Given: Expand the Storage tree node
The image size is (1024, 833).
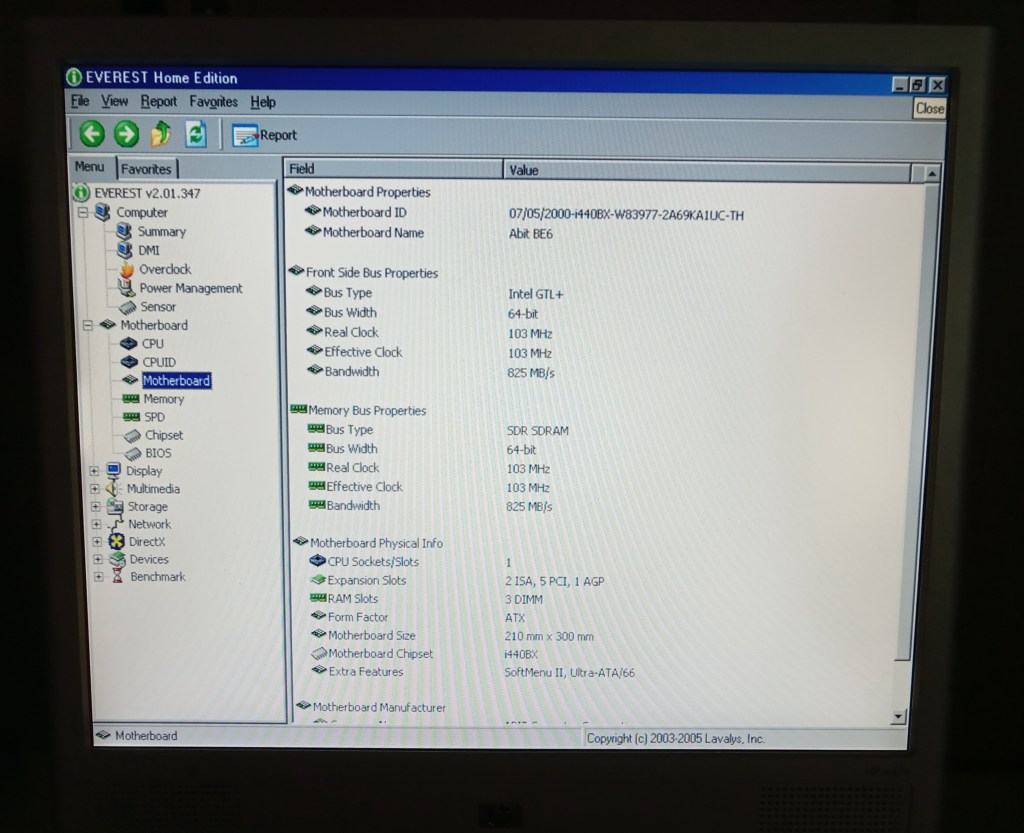Looking at the screenshot, I should [x=96, y=506].
